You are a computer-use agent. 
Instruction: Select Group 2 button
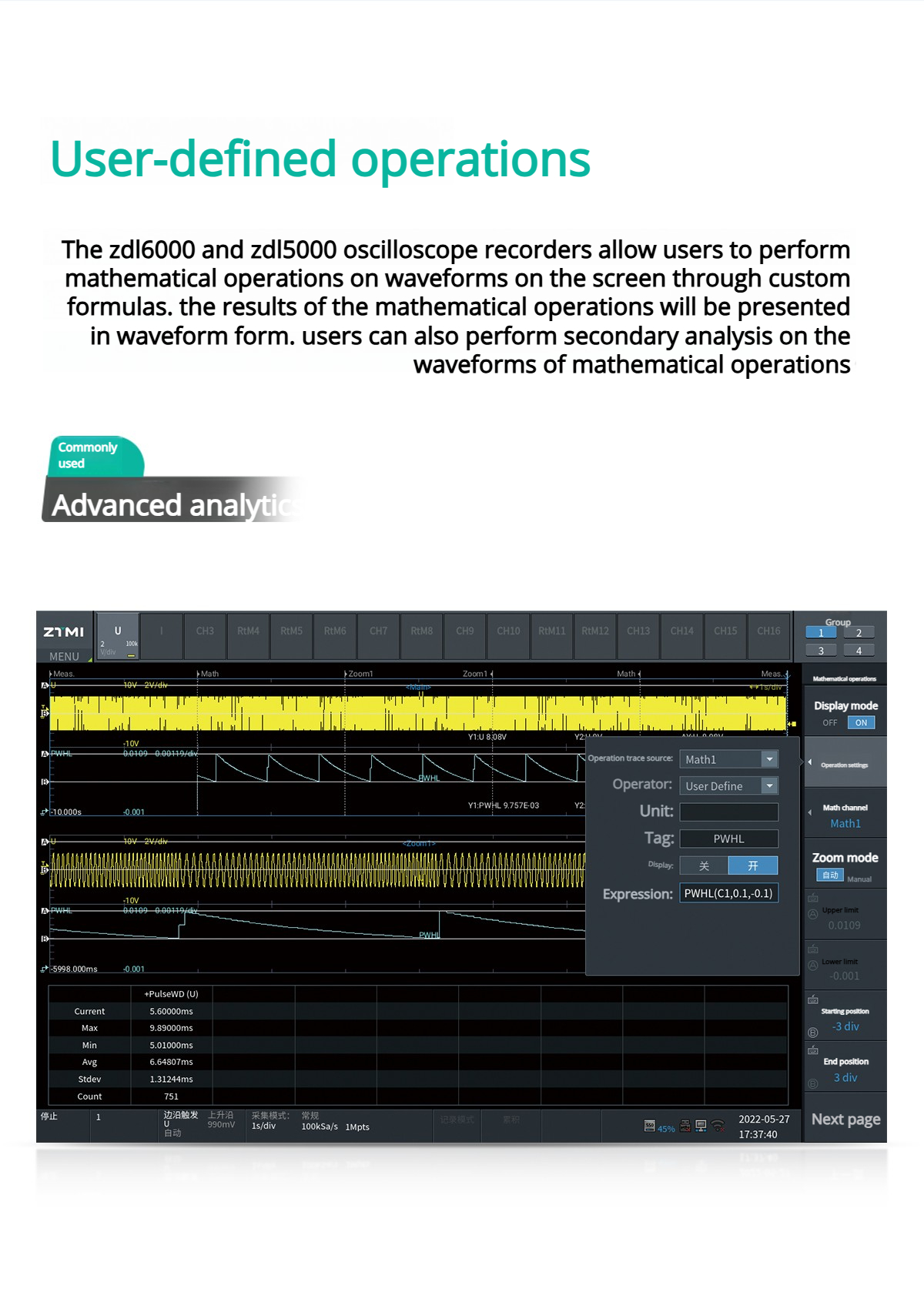coord(859,633)
